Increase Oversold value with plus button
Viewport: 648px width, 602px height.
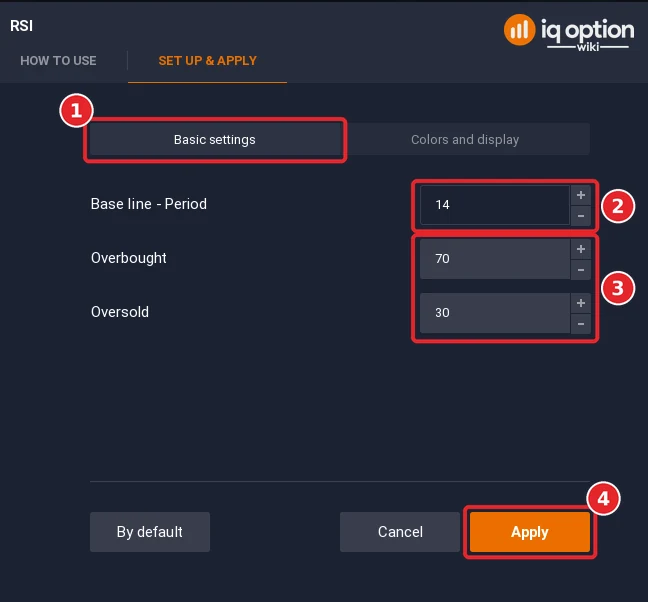(x=581, y=303)
